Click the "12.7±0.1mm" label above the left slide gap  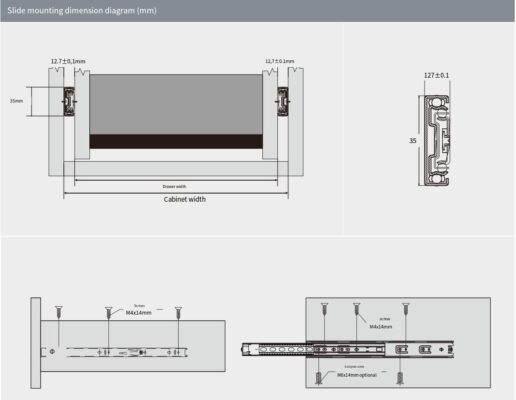tap(68, 61)
